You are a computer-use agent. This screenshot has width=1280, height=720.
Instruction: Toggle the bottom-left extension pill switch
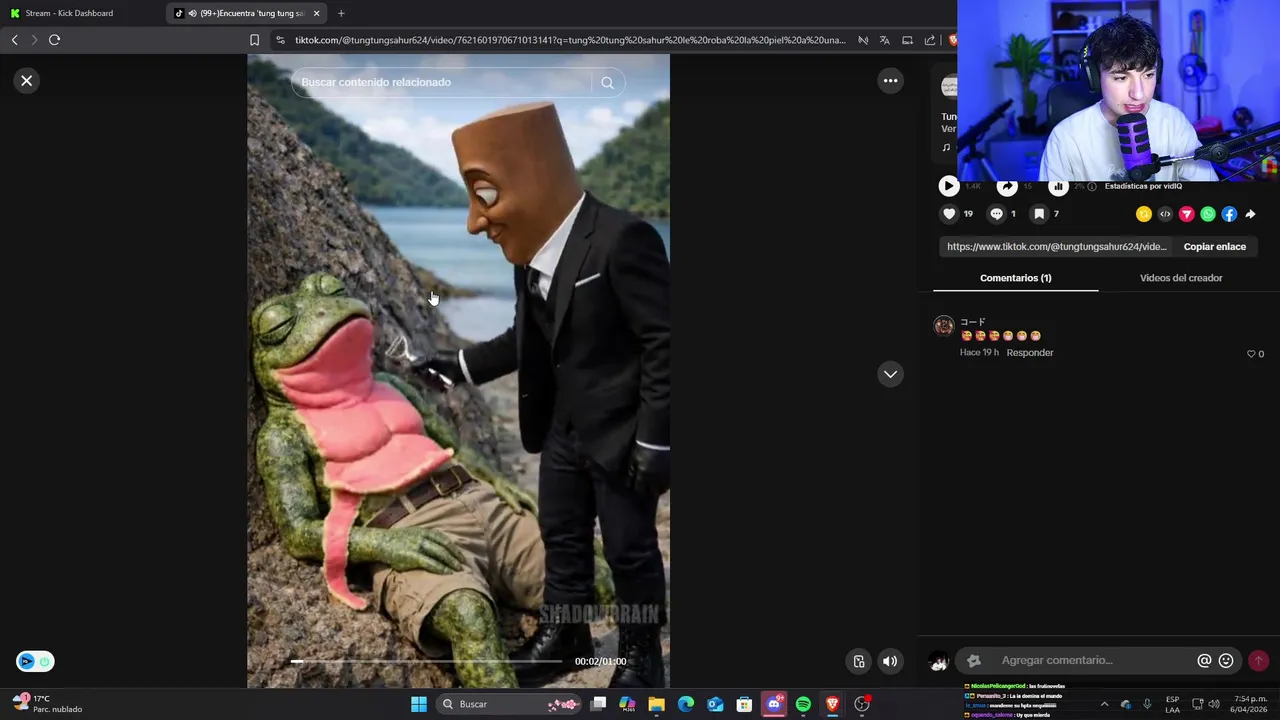pos(35,661)
